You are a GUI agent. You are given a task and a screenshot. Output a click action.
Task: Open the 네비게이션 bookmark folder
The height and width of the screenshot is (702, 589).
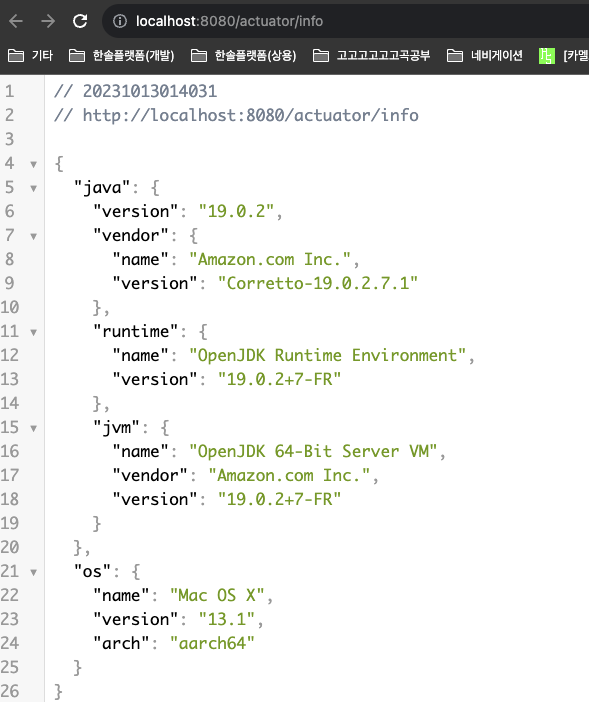click(485, 56)
